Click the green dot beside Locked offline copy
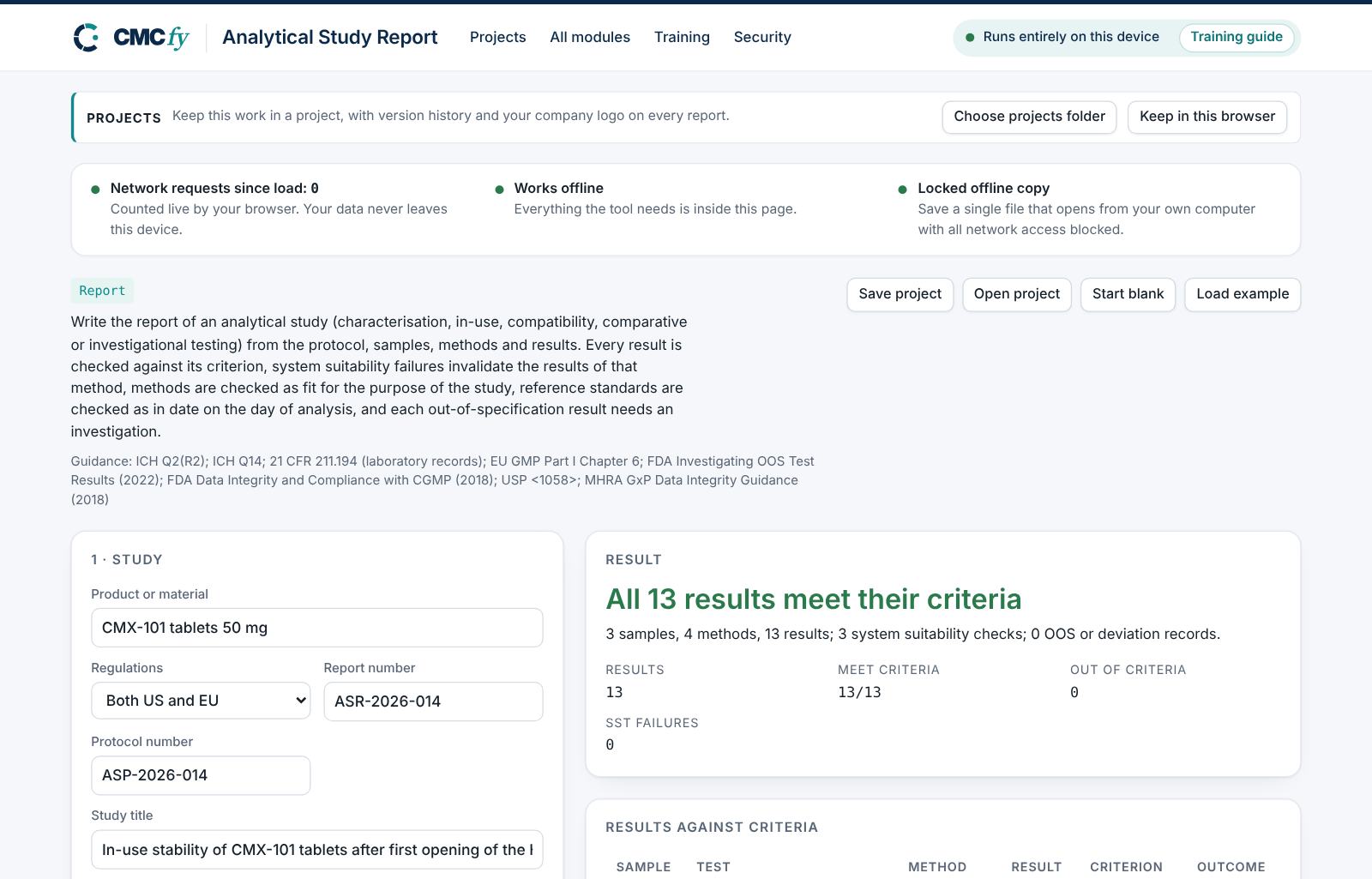 point(902,190)
